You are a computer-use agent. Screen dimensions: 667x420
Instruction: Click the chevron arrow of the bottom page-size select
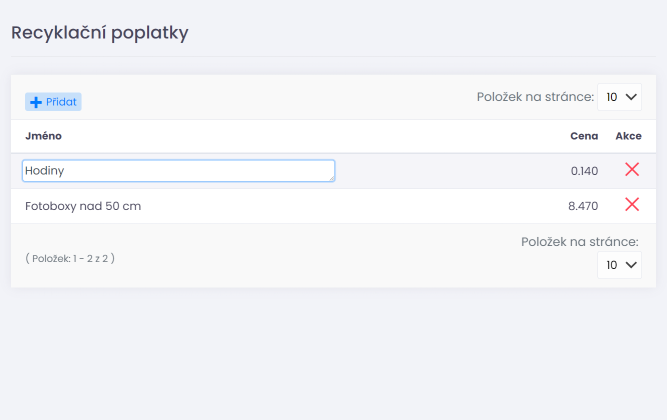630,265
